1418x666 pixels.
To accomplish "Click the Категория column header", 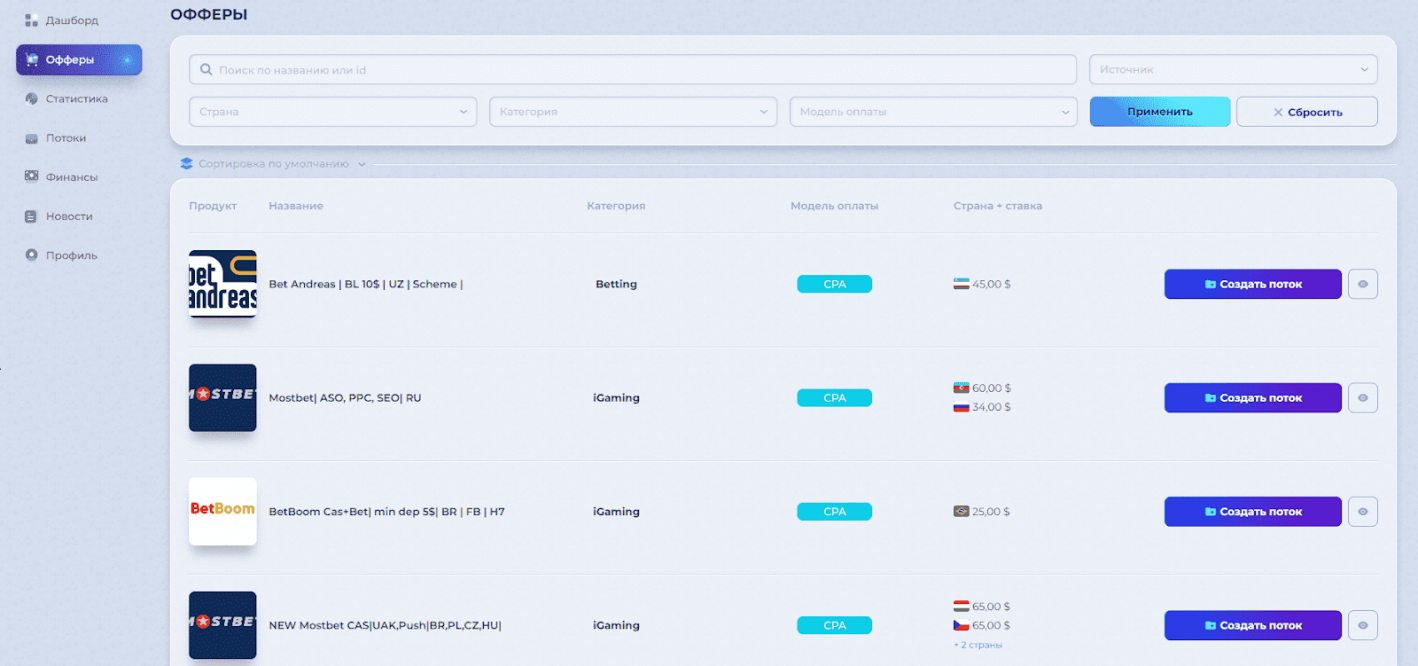I will tap(616, 206).
